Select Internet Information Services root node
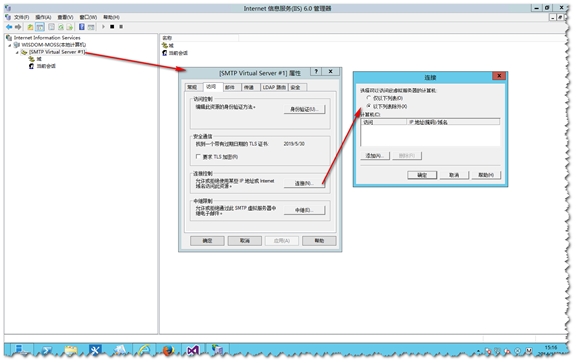This screenshot has height=363, width=576. [x=47, y=38]
